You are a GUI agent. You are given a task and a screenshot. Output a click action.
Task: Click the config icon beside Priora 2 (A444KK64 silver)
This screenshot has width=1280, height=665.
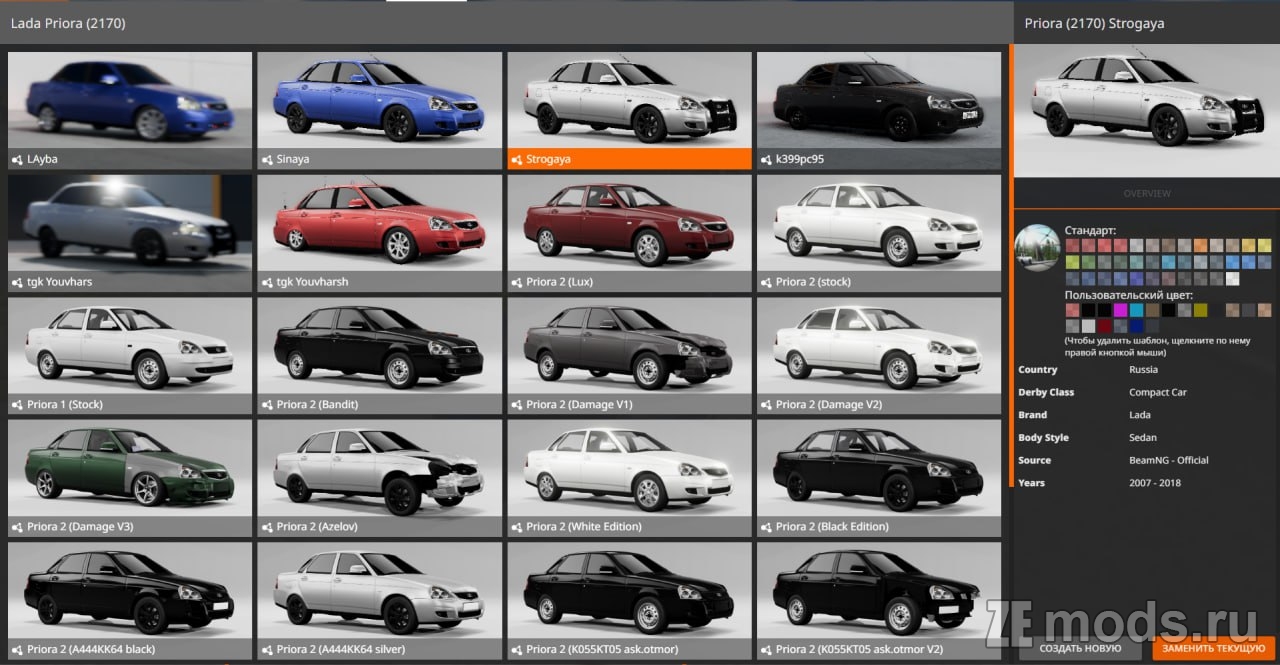click(x=267, y=649)
